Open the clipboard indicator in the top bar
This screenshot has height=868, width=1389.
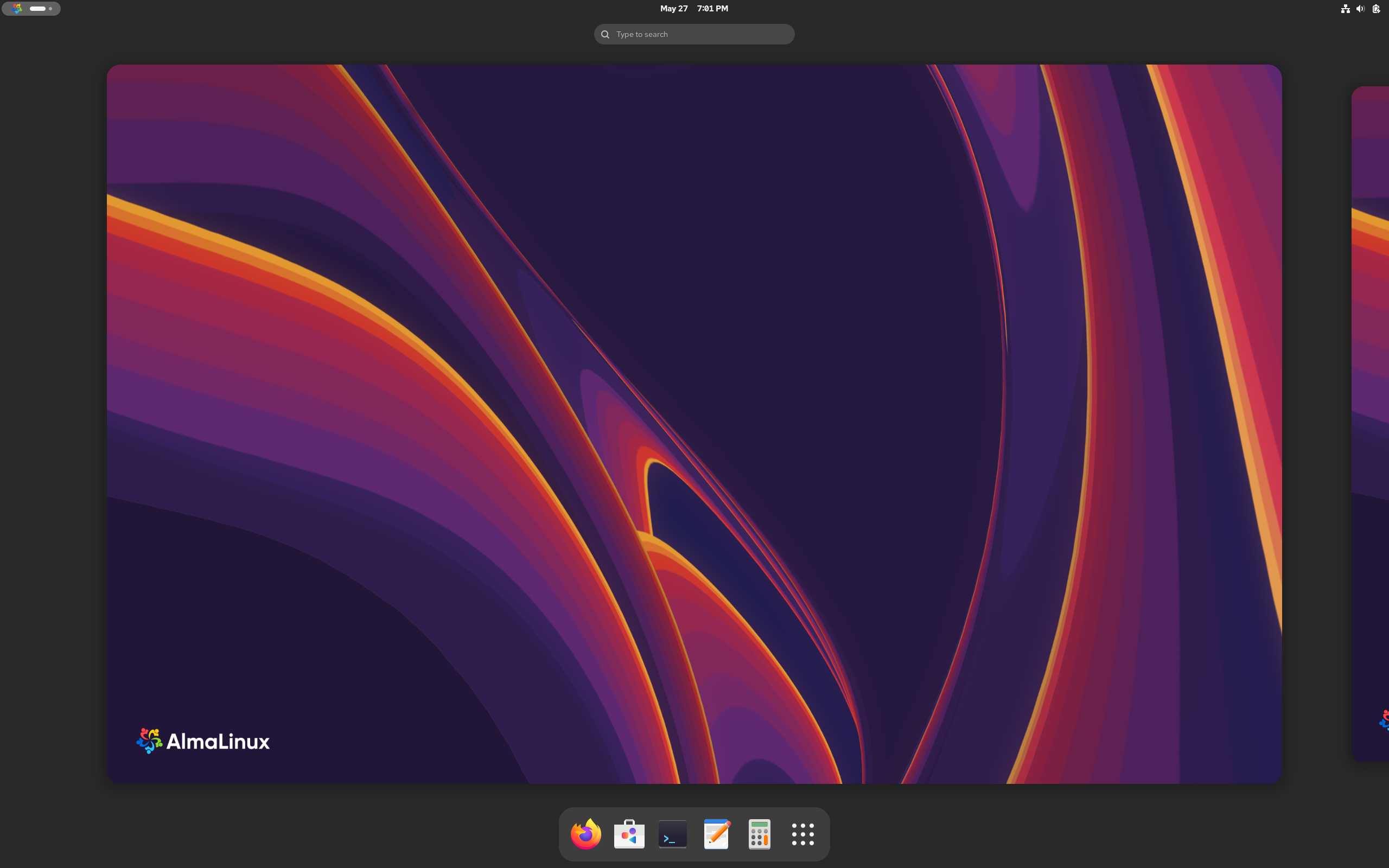[1376, 8]
